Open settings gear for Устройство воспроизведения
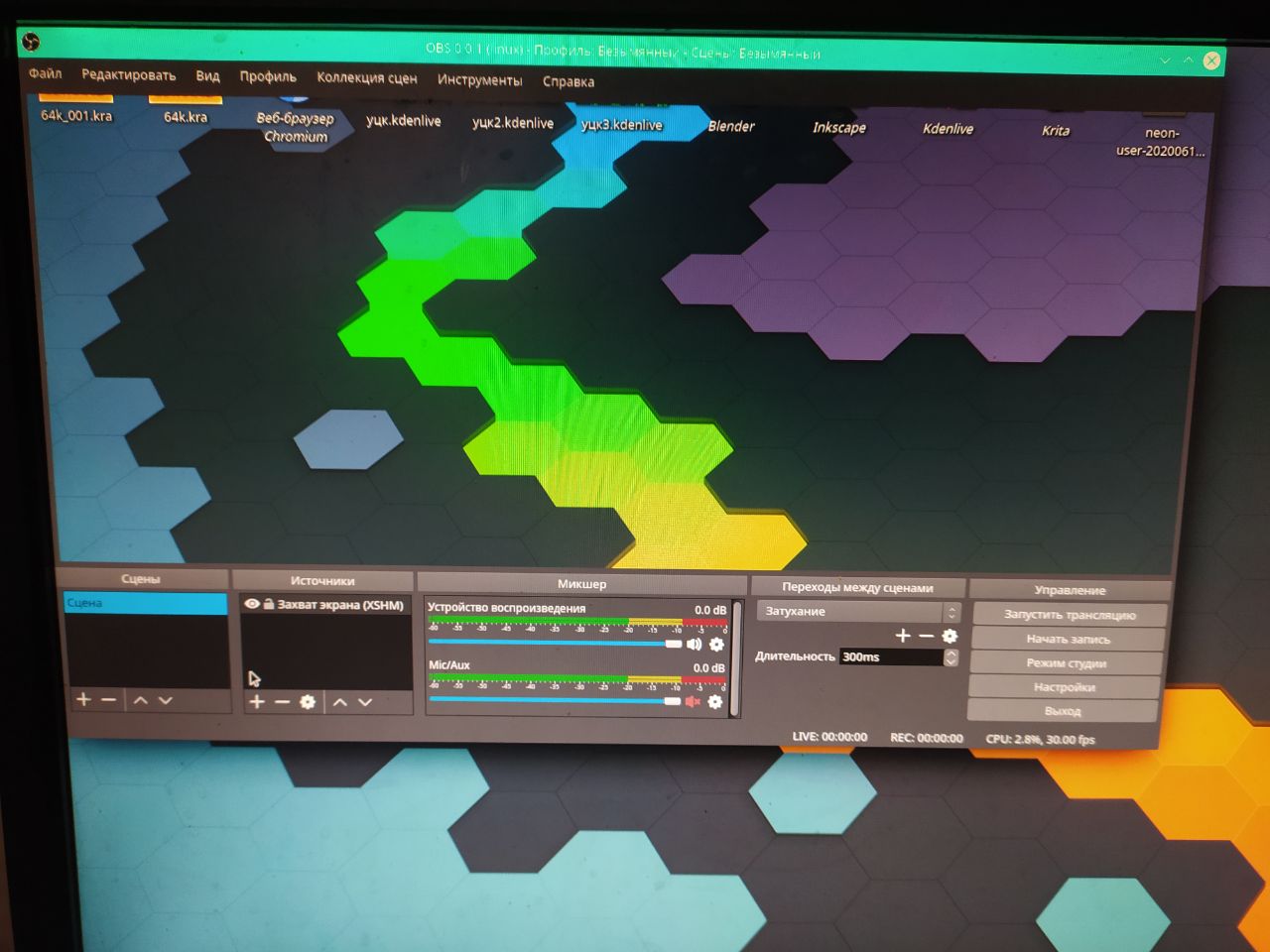Image resolution: width=1270 pixels, height=952 pixels. click(716, 645)
